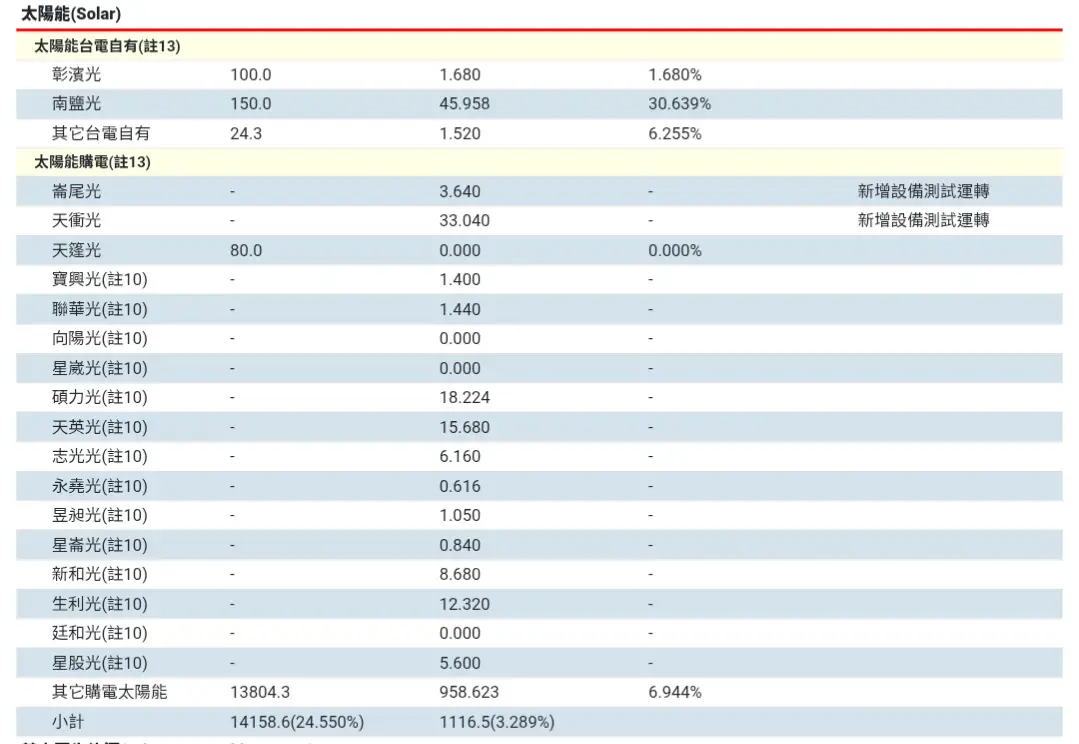Click the 45.958 generation value
The height and width of the screenshot is (744, 1079).
click(x=464, y=104)
